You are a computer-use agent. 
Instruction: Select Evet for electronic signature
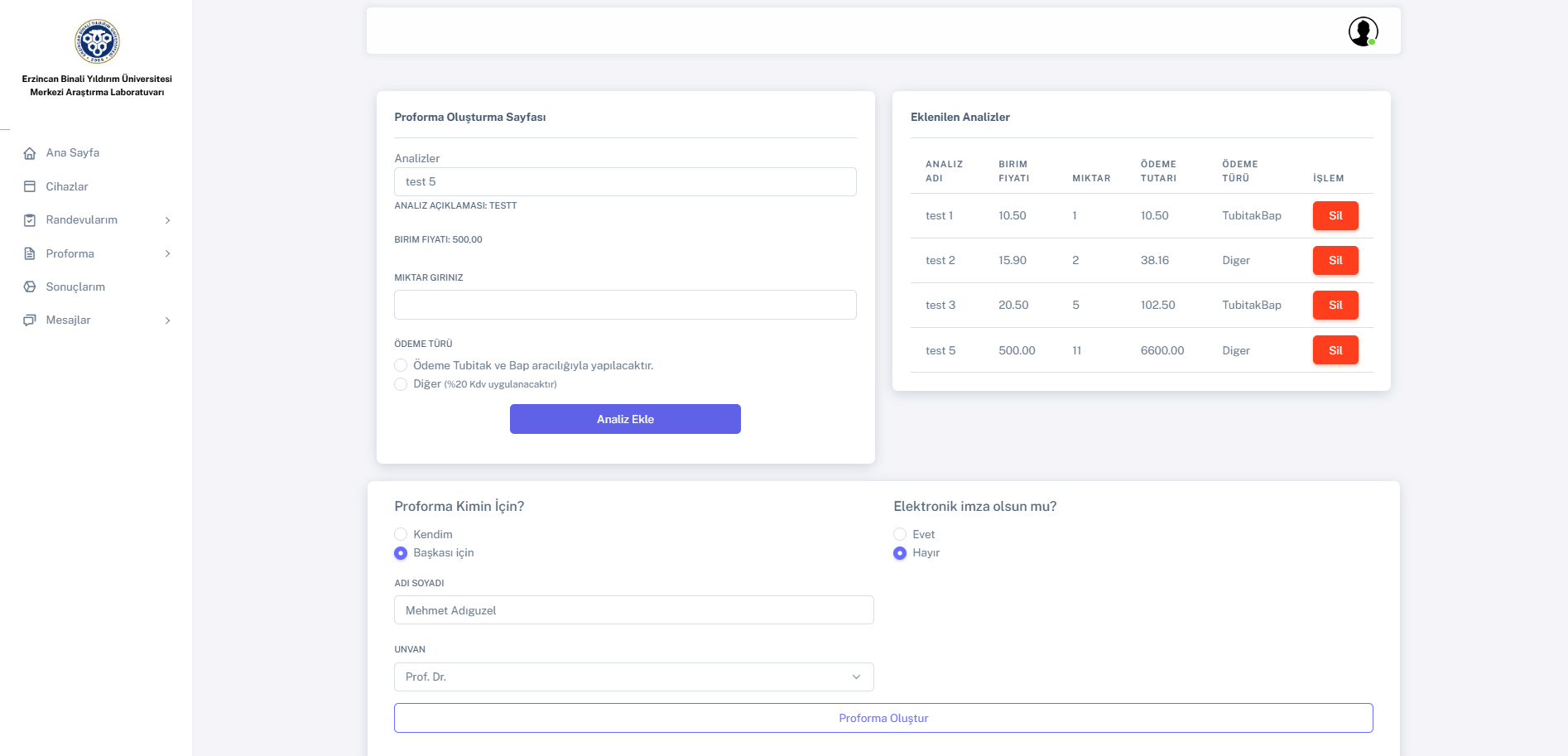900,534
